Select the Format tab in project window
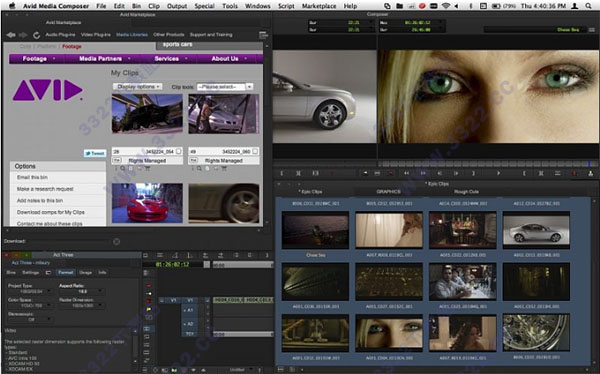The image size is (600, 374). 65,273
